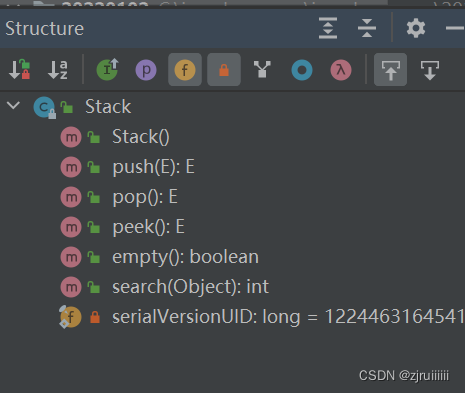Expand all nodes in Structure panel
This screenshot has width=465, height=393.
(328, 28)
